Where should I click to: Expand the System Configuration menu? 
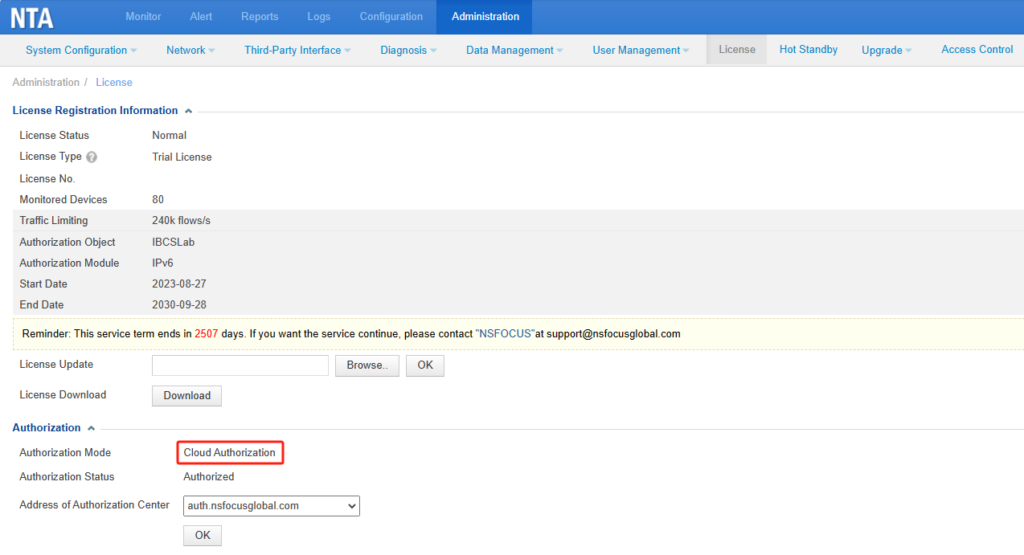[81, 50]
